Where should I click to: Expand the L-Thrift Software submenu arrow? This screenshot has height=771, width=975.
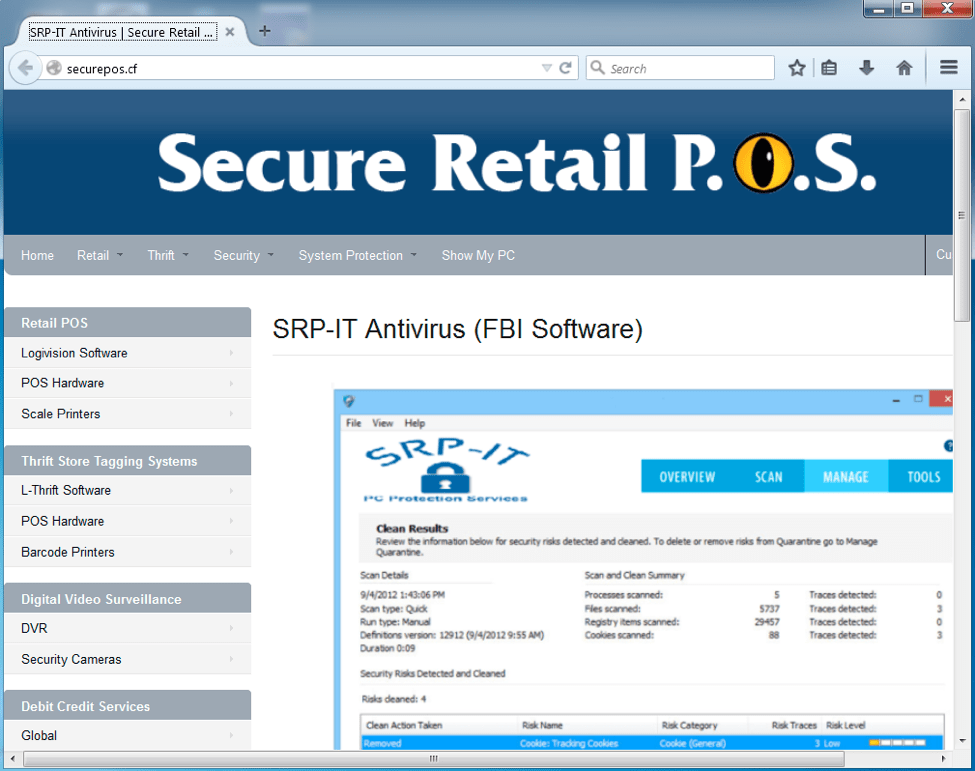pyautogui.click(x=231, y=491)
